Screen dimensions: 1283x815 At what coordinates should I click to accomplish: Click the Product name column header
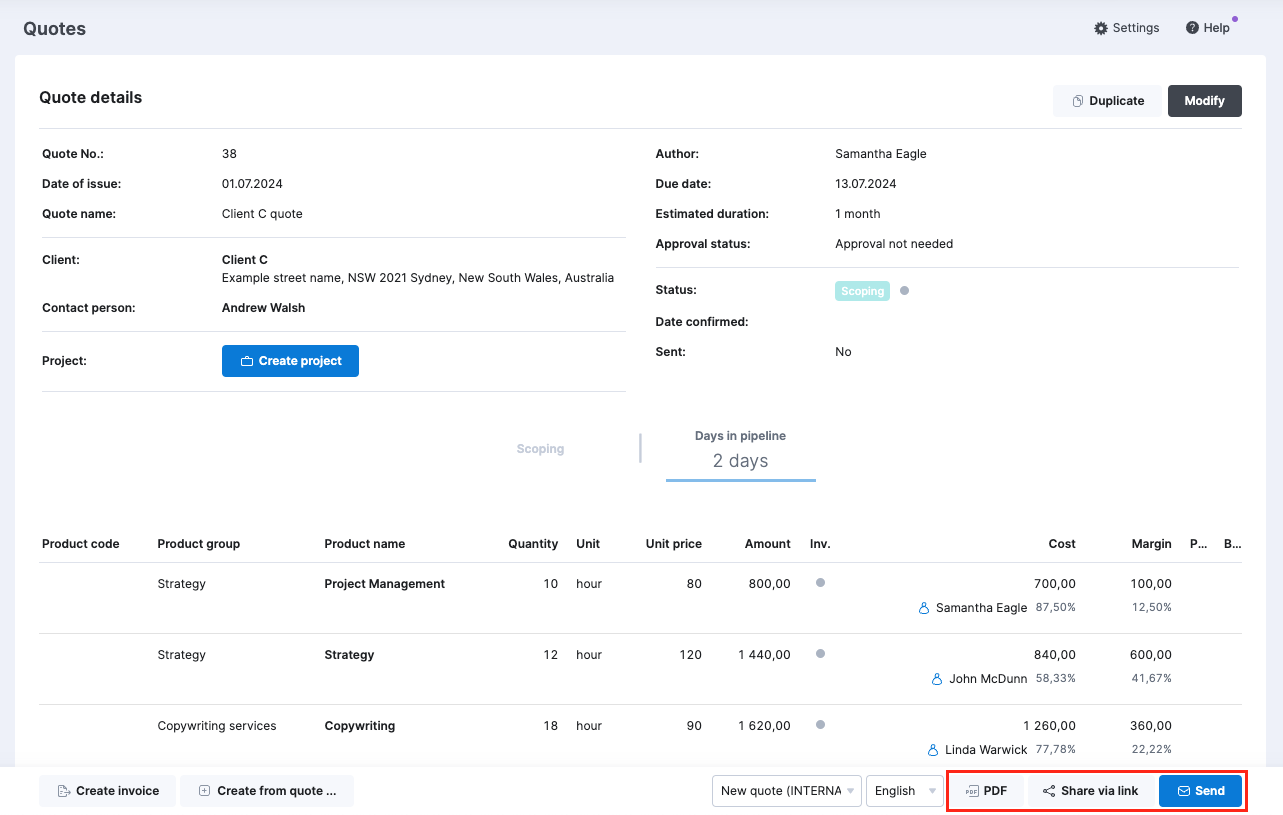coord(365,544)
